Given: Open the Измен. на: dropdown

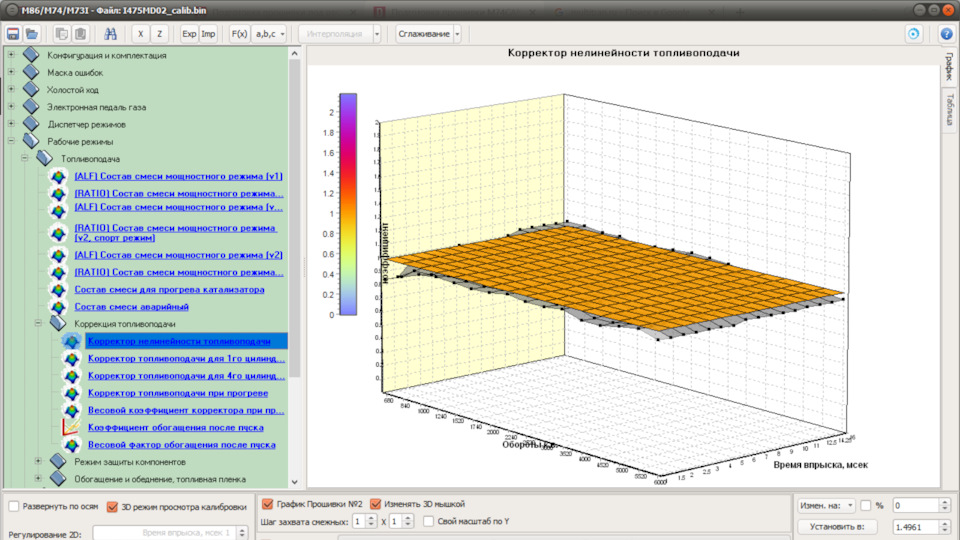Looking at the screenshot, I should (x=826, y=505).
